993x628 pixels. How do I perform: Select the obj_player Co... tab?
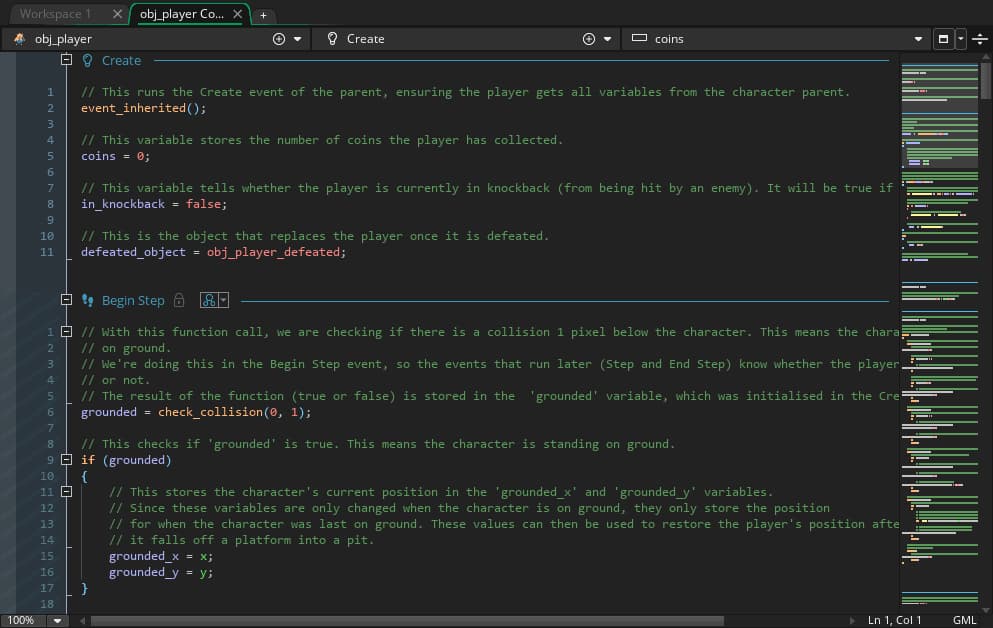click(180, 14)
